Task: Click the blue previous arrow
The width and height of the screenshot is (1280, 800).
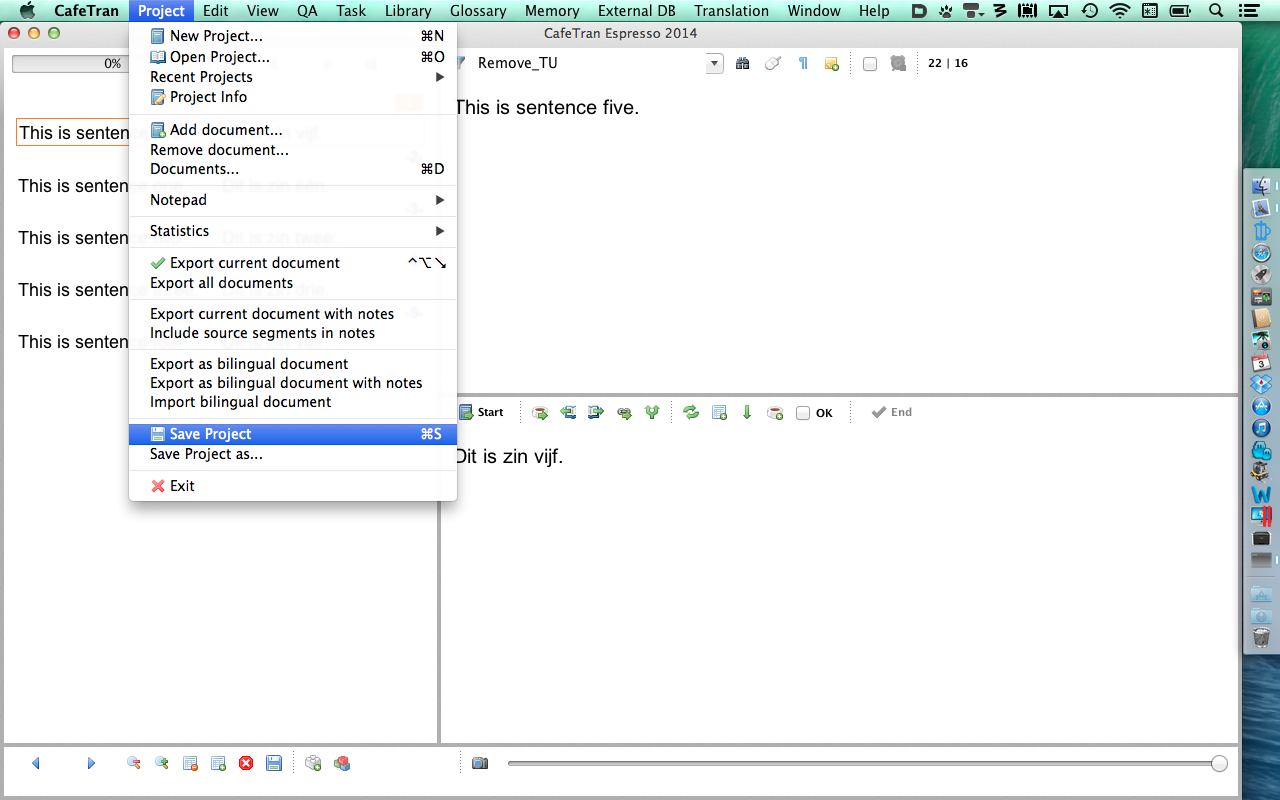Action: point(36,763)
